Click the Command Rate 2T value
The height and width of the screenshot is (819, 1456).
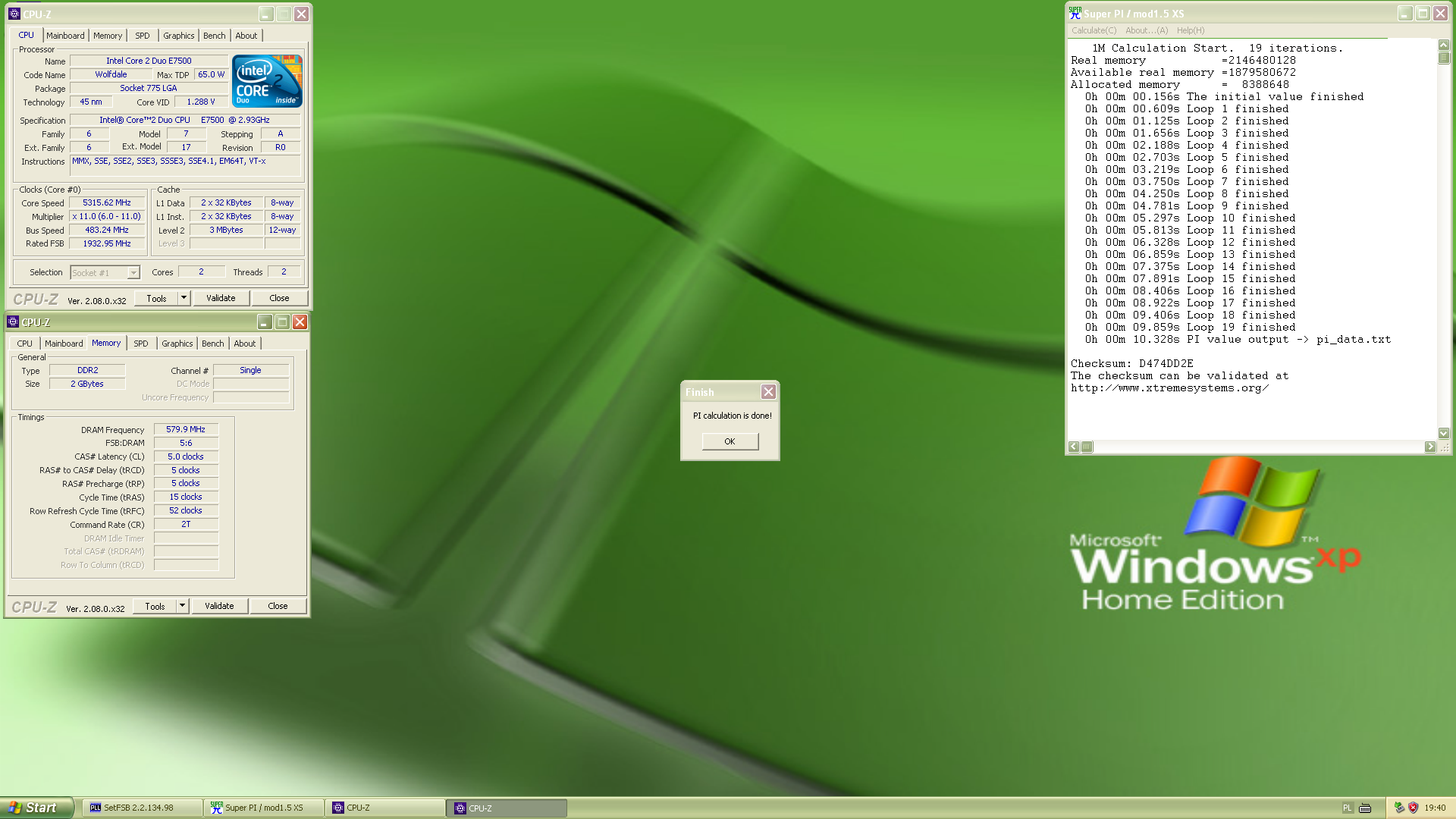click(x=186, y=524)
